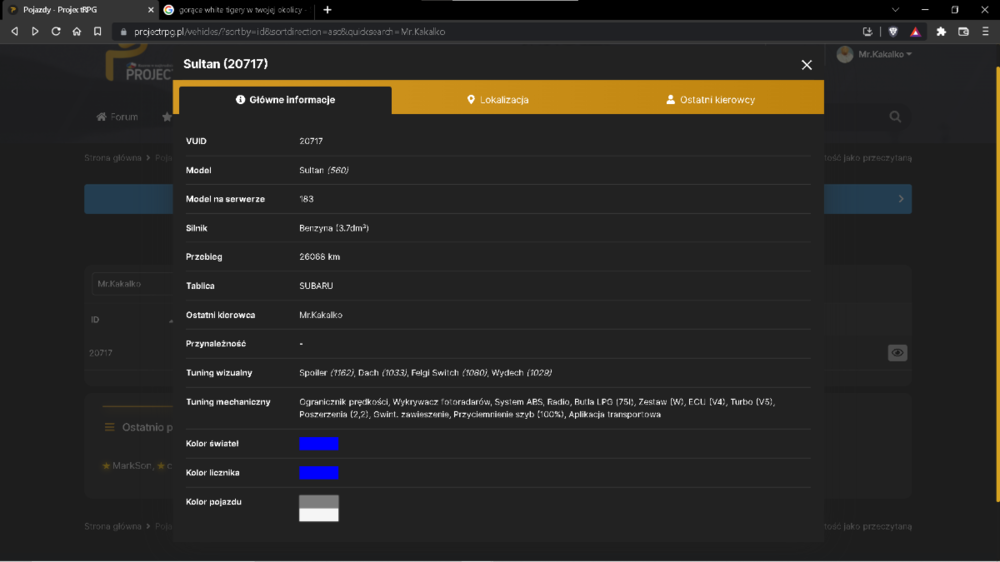Screen dimensions: 1000x562
Task: Close the Pojazdy - Projec tRPG tab
Action: click(151, 10)
